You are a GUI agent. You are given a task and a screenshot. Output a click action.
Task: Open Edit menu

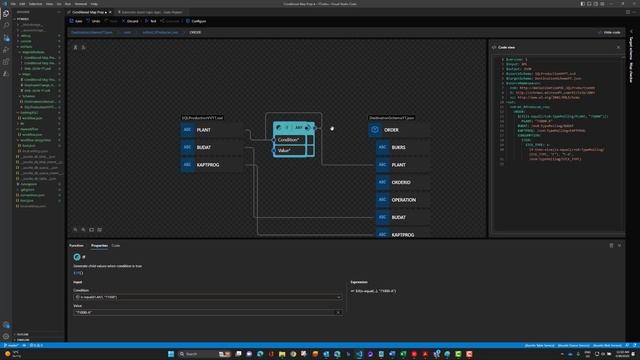click(x=22, y=4)
